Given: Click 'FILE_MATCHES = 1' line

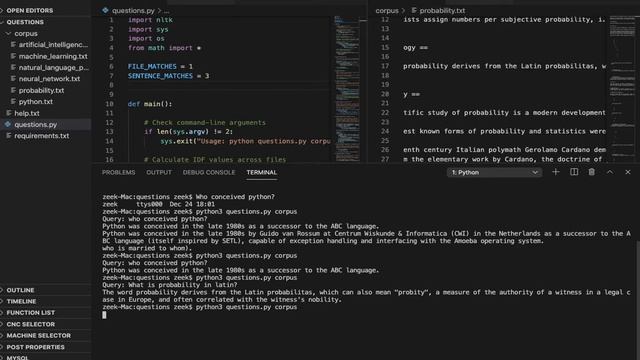Looking at the screenshot, I should (x=160, y=67).
